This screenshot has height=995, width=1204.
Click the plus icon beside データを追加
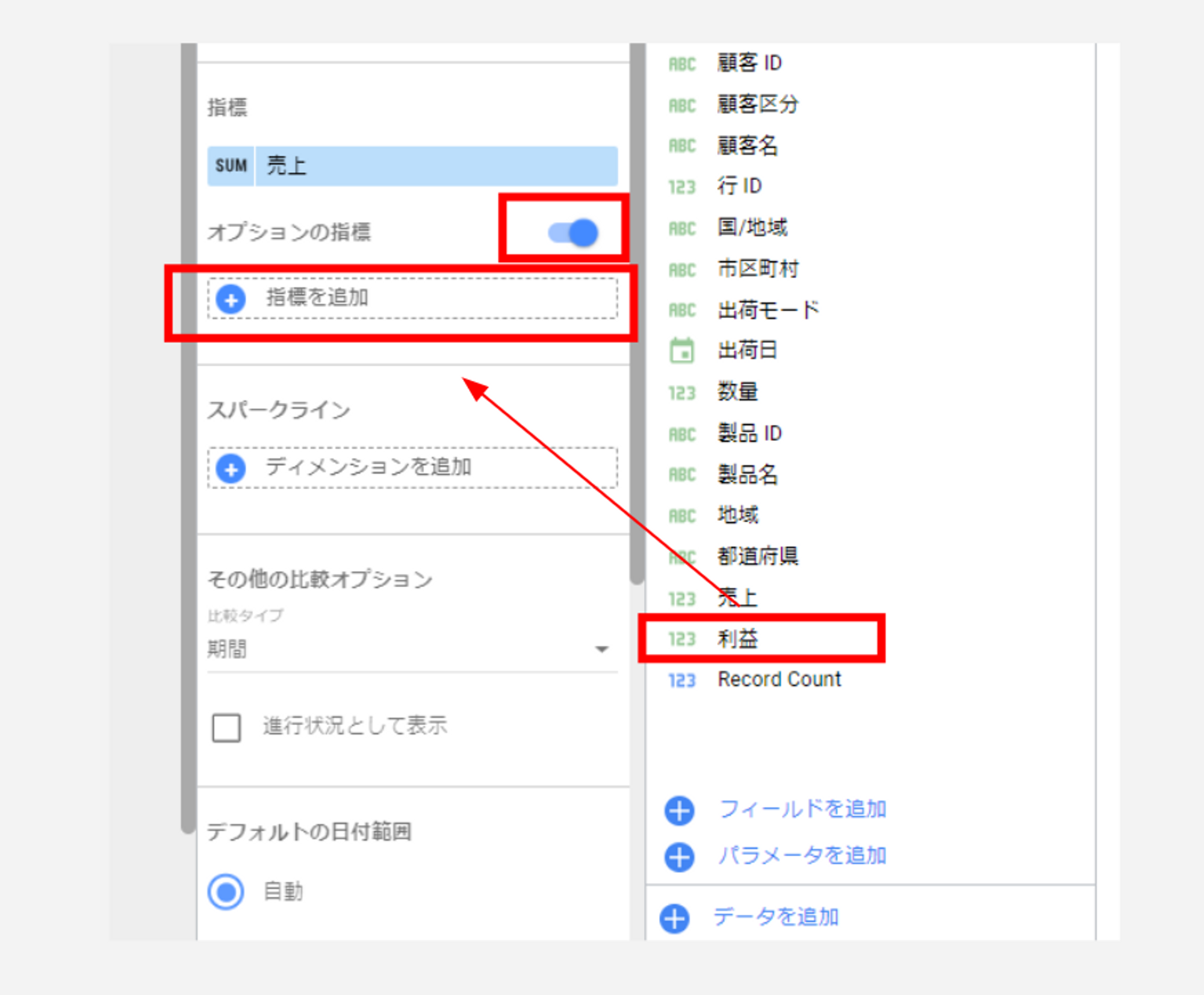pos(674,919)
